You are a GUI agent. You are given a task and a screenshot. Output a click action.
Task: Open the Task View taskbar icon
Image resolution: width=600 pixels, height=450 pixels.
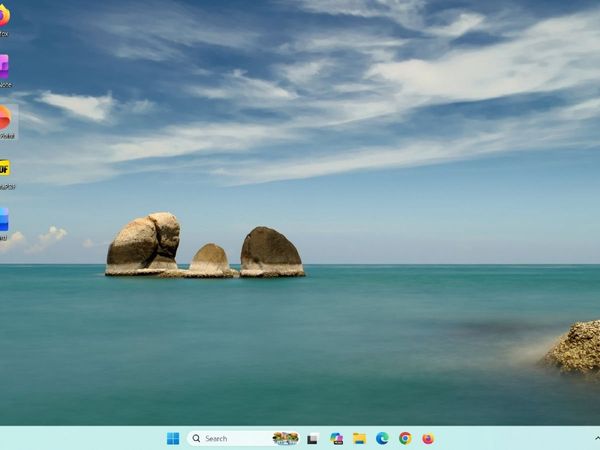pyautogui.click(x=313, y=439)
